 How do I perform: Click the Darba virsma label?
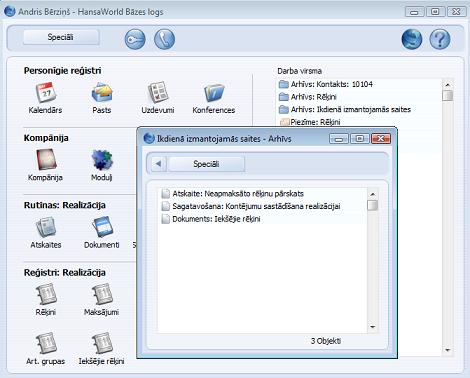299,71
